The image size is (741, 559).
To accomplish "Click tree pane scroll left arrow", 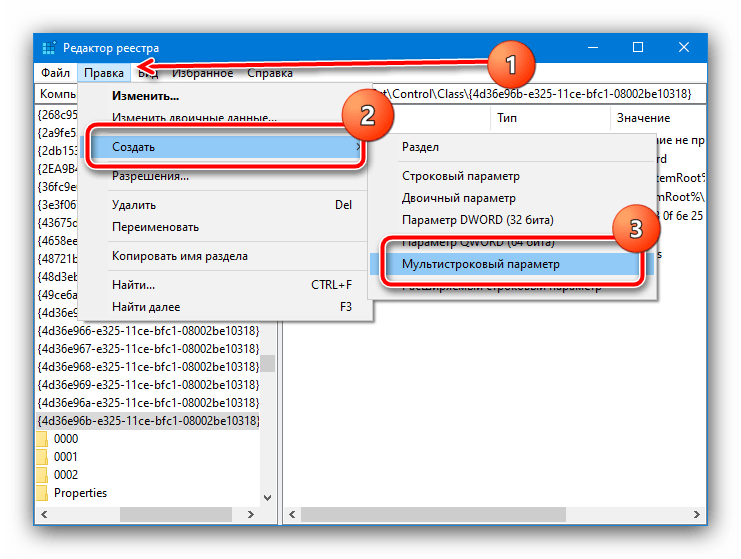I will (44, 515).
